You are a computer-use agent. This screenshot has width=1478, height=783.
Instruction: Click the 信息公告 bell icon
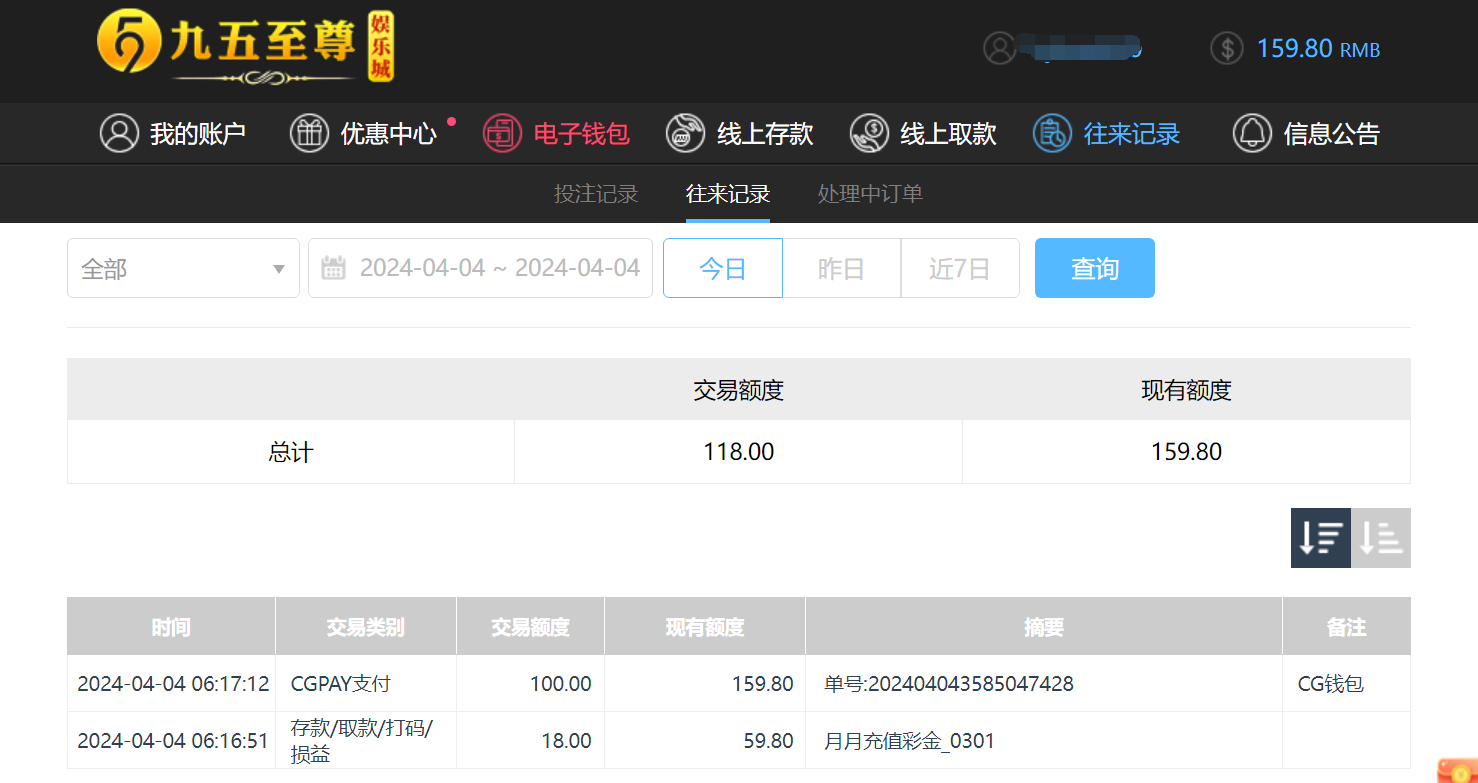[x=1252, y=133]
